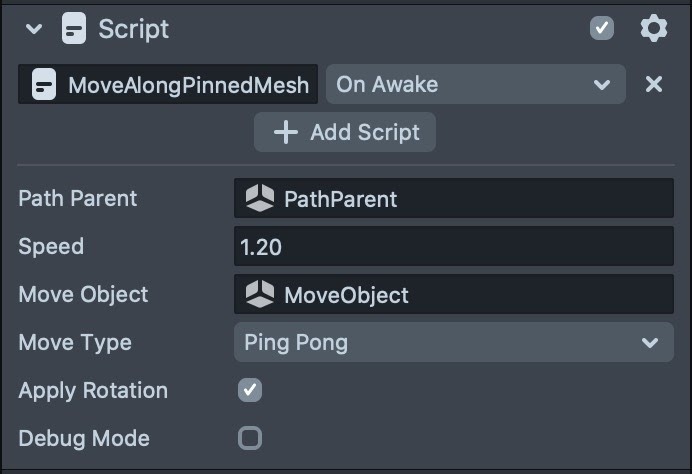Click the PathParent reference field text
Image resolution: width=692 pixels, height=474 pixels.
pyautogui.click(x=341, y=199)
